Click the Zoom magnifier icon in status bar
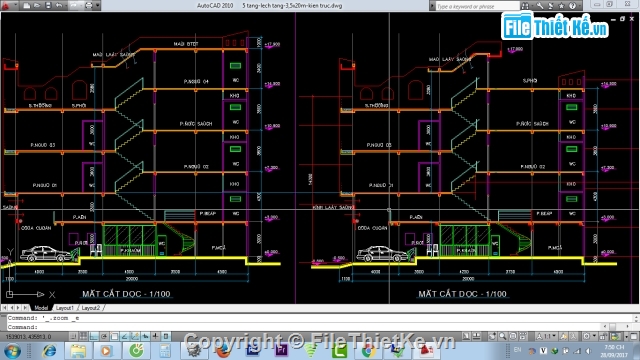 502,336
